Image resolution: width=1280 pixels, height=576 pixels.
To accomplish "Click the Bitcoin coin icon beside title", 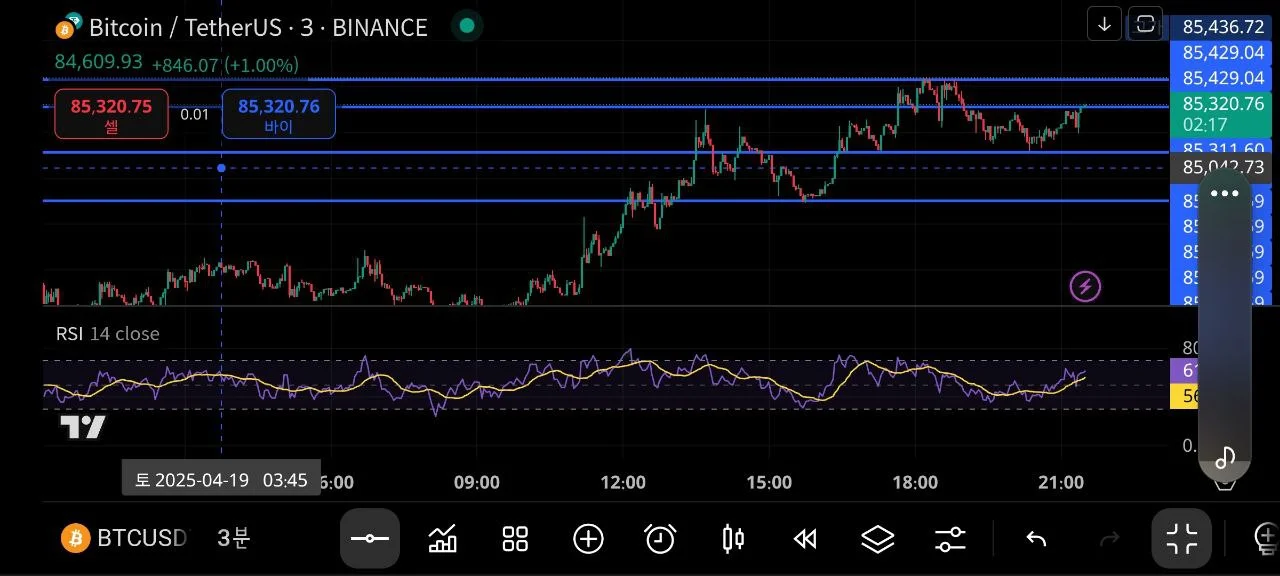I will point(68,28).
